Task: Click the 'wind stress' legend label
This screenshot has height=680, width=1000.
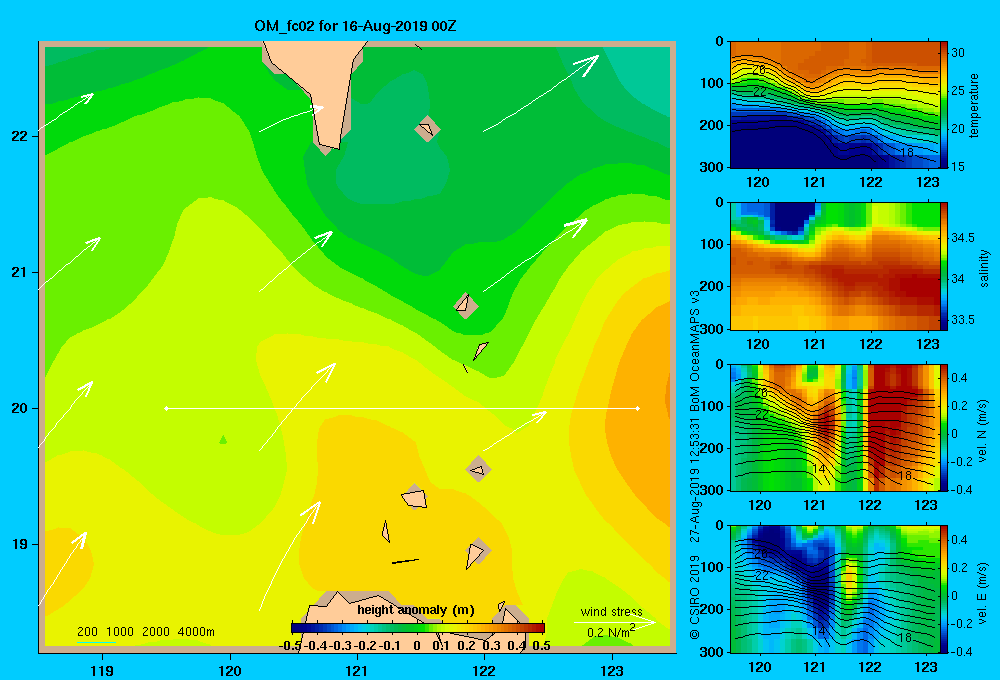Action: tap(611, 611)
